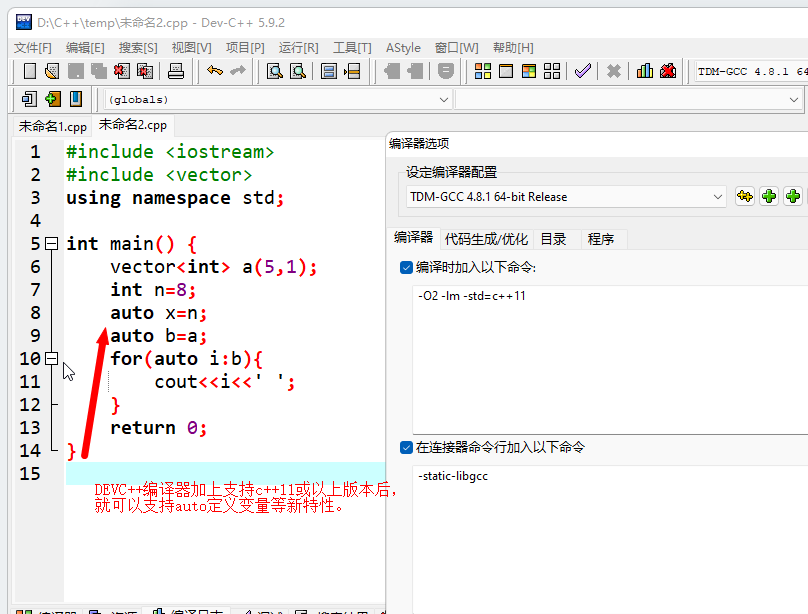This screenshot has width=808, height=614.
Task: Open the toolbar TDM-GCC 4.8.1 compiler selector
Action: 752,72
